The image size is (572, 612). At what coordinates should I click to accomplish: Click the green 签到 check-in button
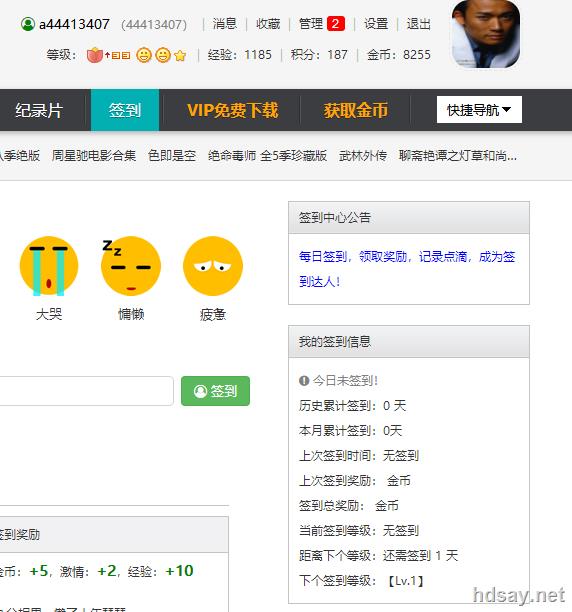click(x=215, y=391)
